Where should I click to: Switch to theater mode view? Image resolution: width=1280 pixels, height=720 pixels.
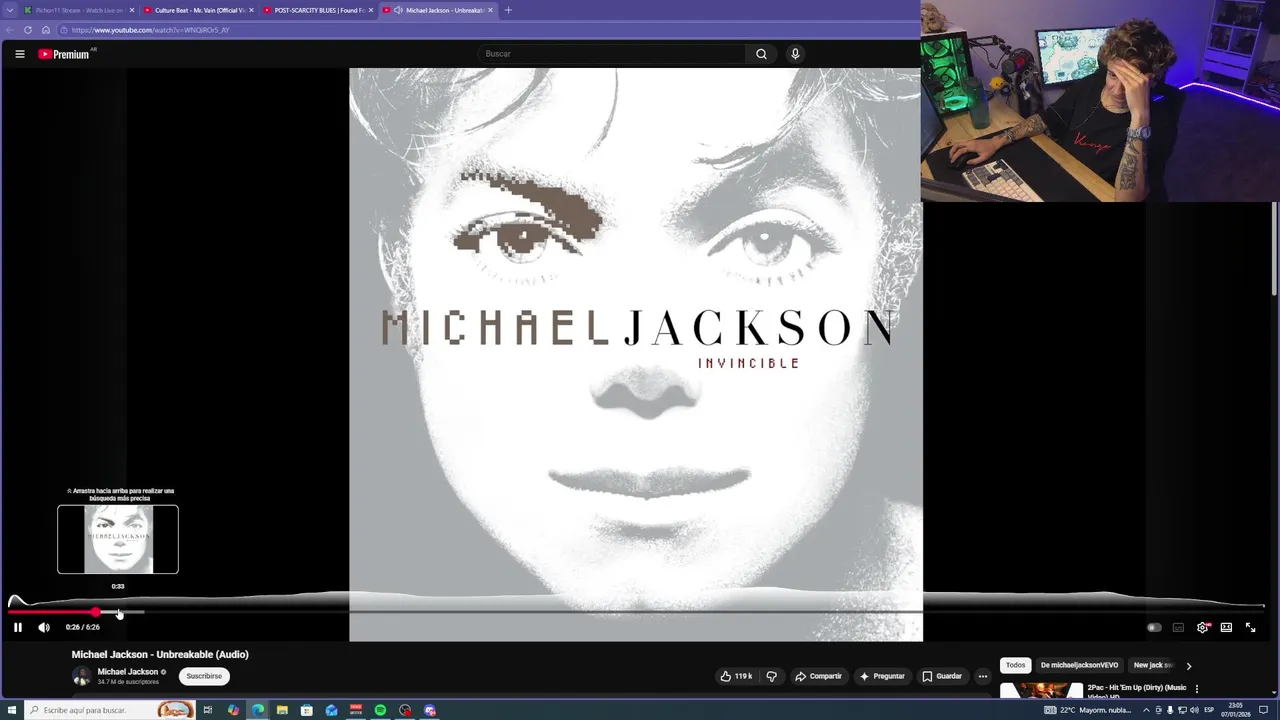[x=1226, y=627]
